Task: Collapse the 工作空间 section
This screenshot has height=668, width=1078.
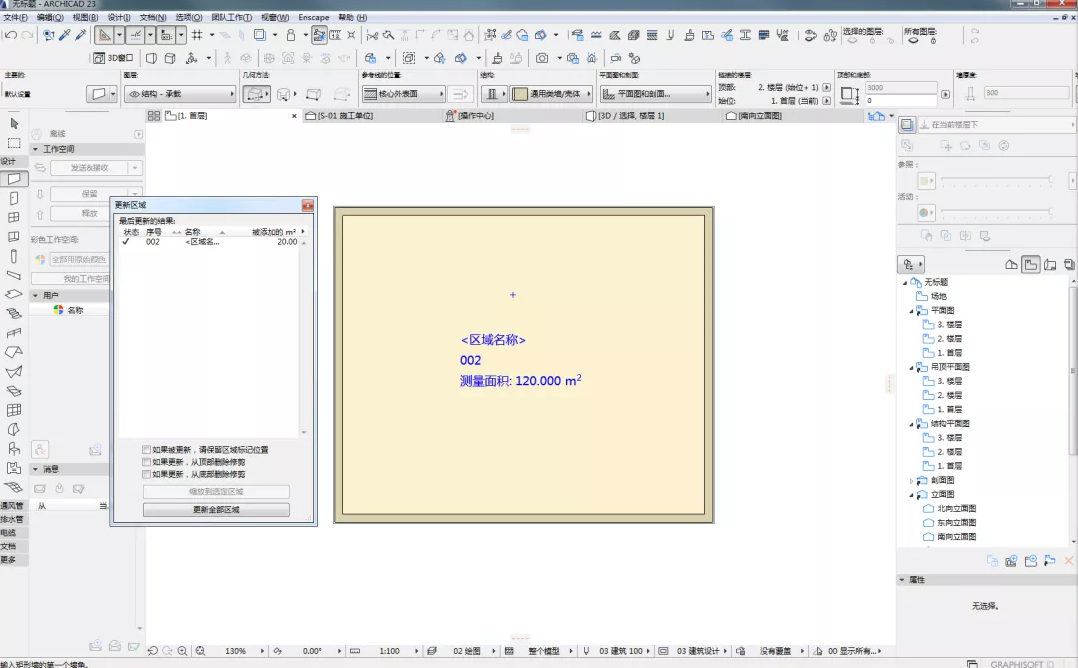Action: pos(36,149)
